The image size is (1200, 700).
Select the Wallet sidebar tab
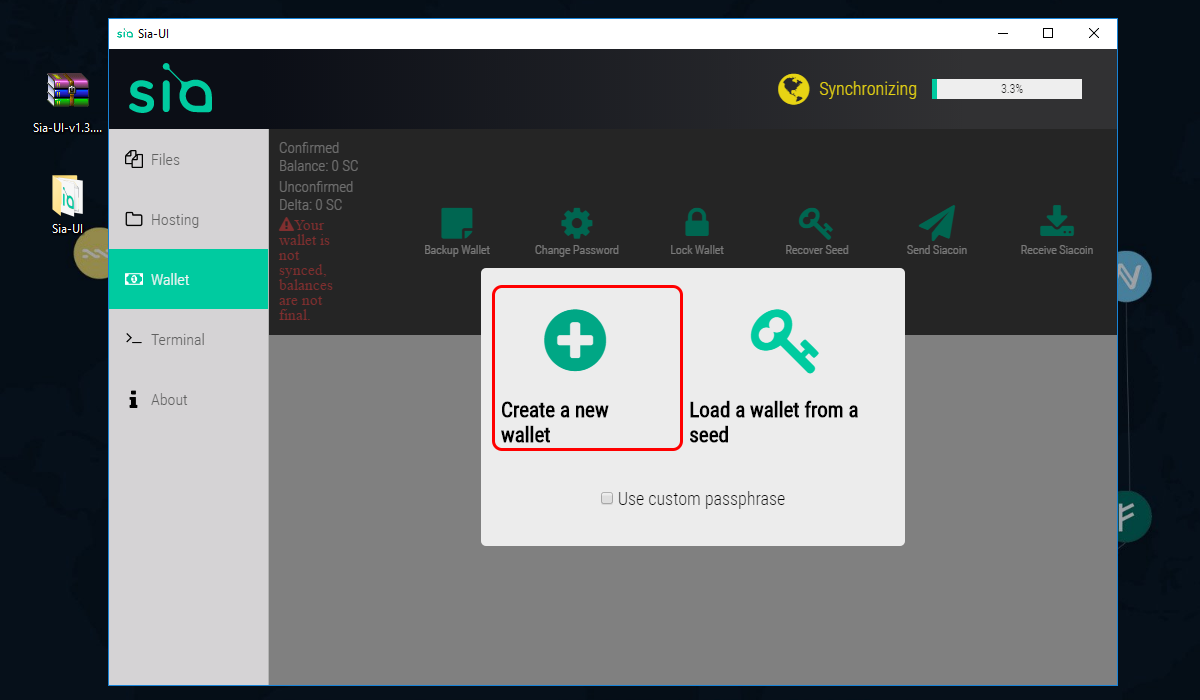tap(189, 279)
